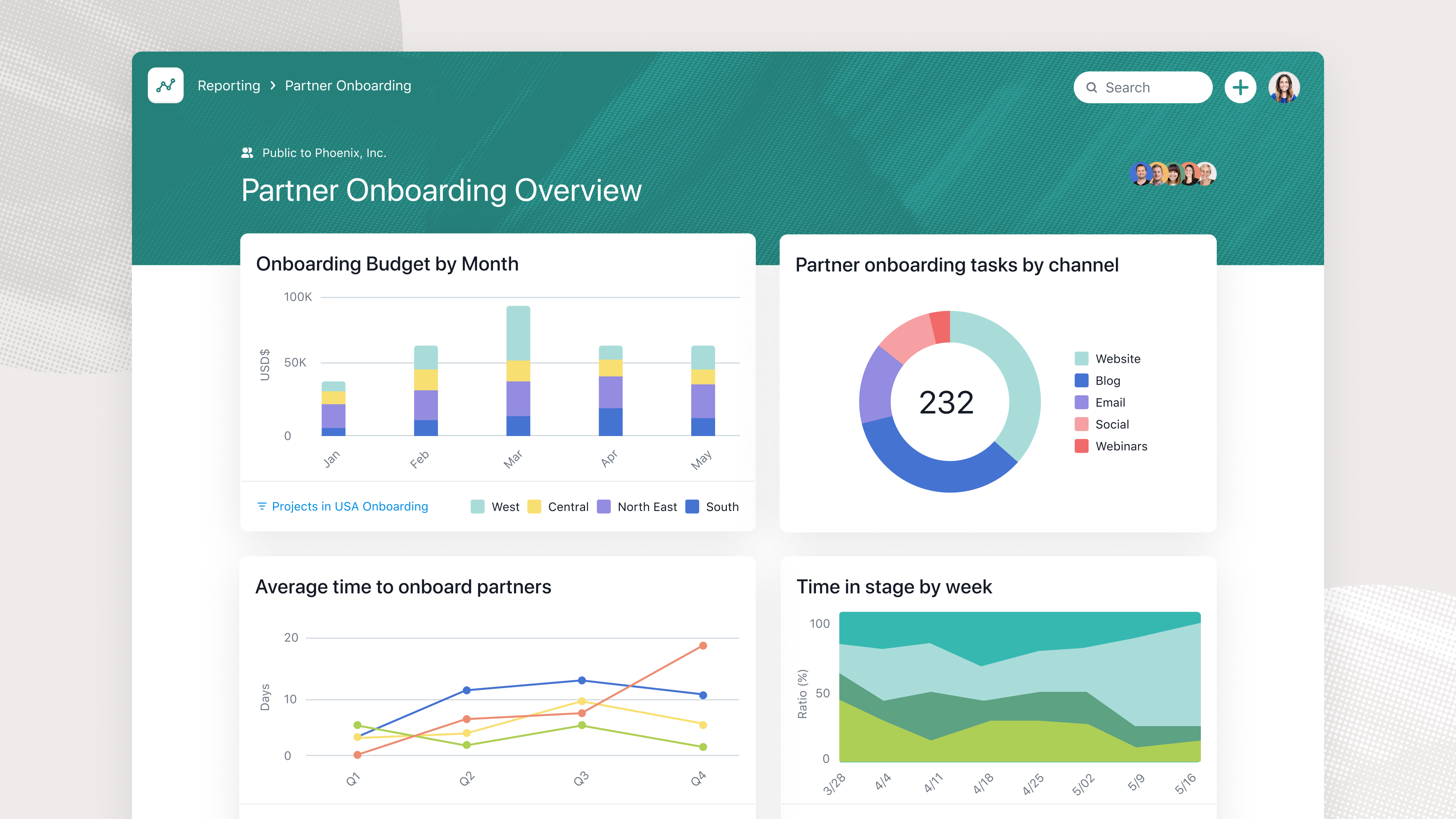Image resolution: width=1456 pixels, height=819 pixels.
Task: Click the reporting chart logo icon
Action: click(x=166, y=85)
